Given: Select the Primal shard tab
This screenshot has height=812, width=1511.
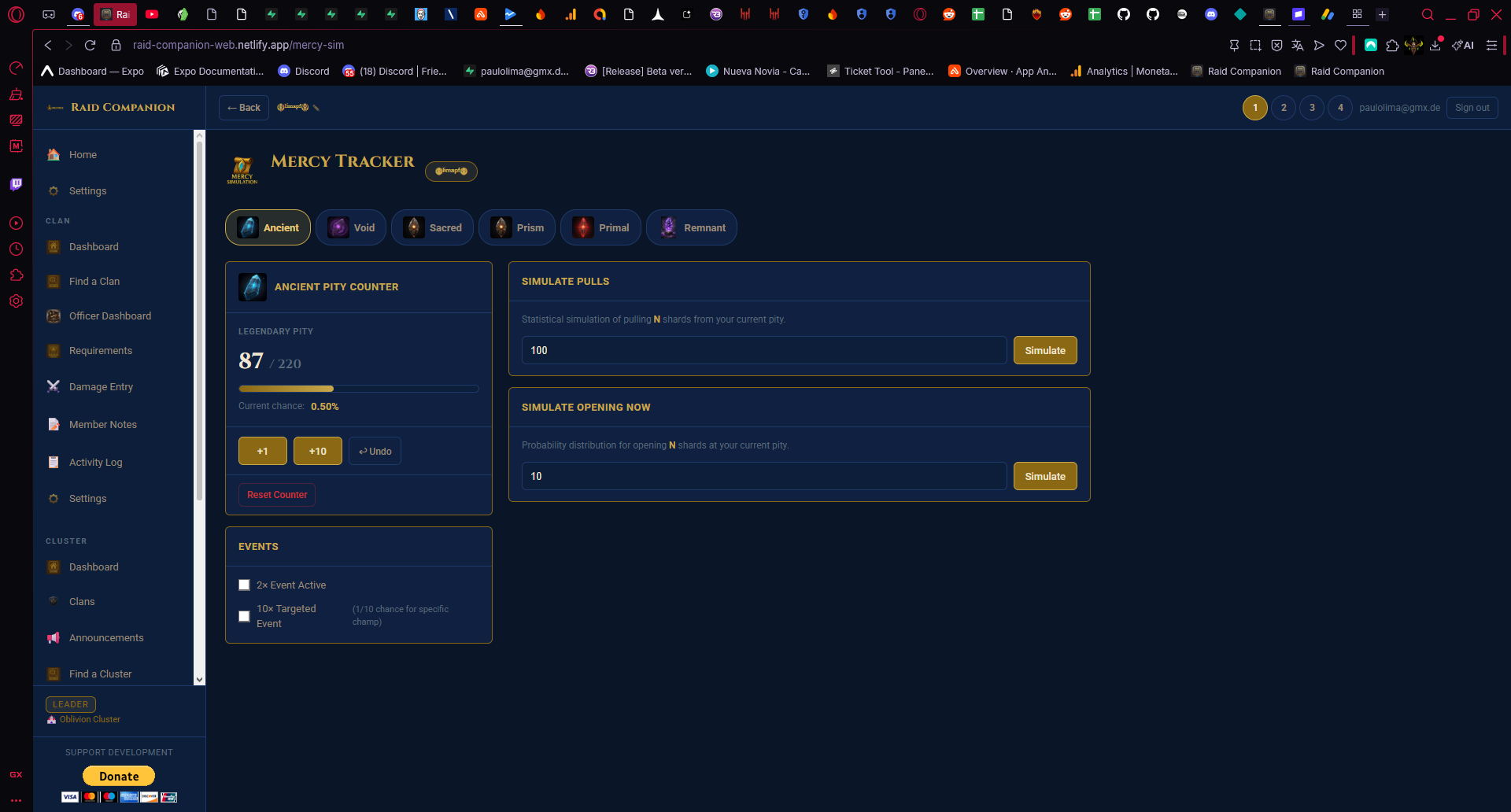Looking at the screenshot, I should [x=600, y=227].
